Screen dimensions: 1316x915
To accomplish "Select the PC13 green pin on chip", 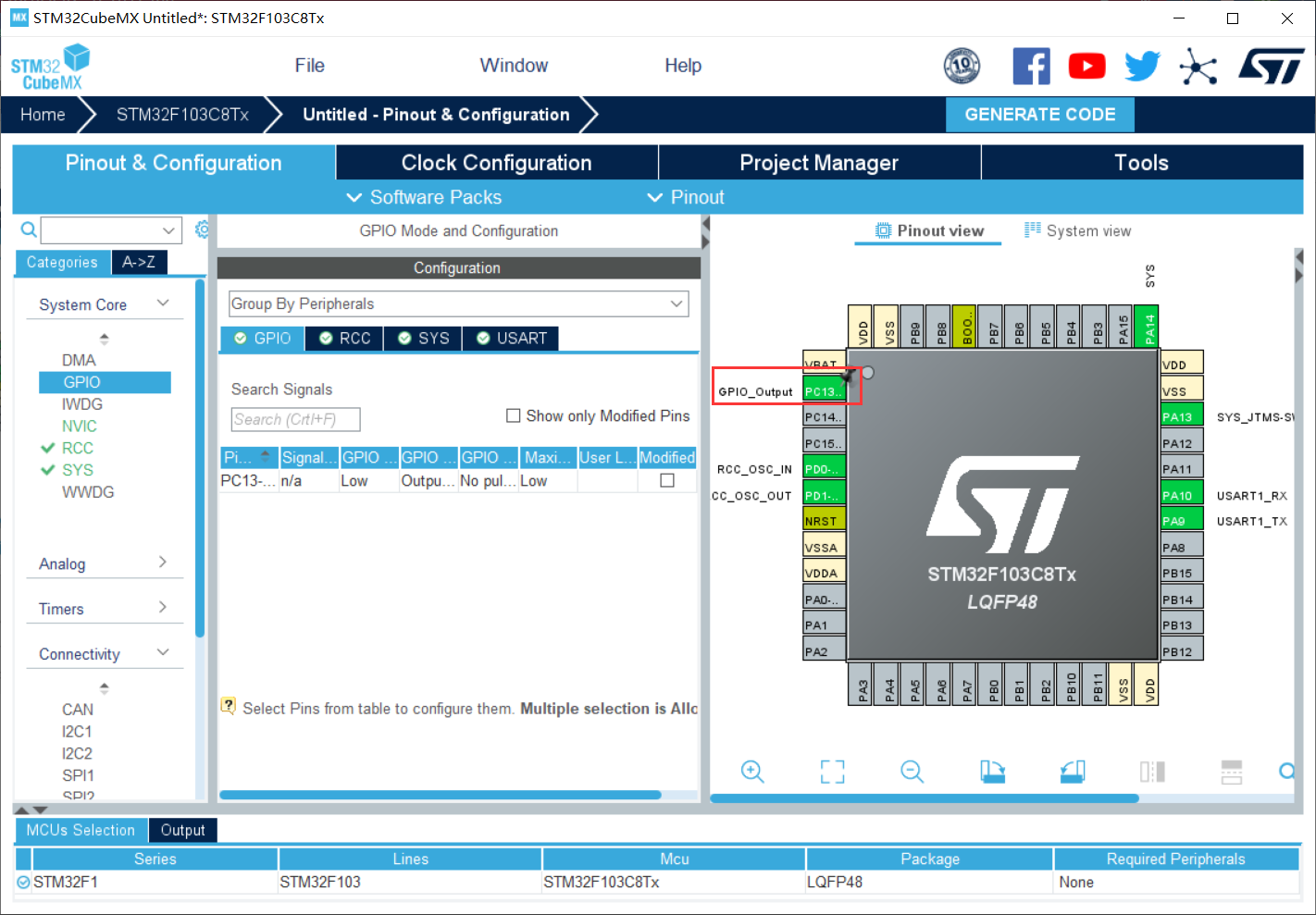I will tap(825, 390).
